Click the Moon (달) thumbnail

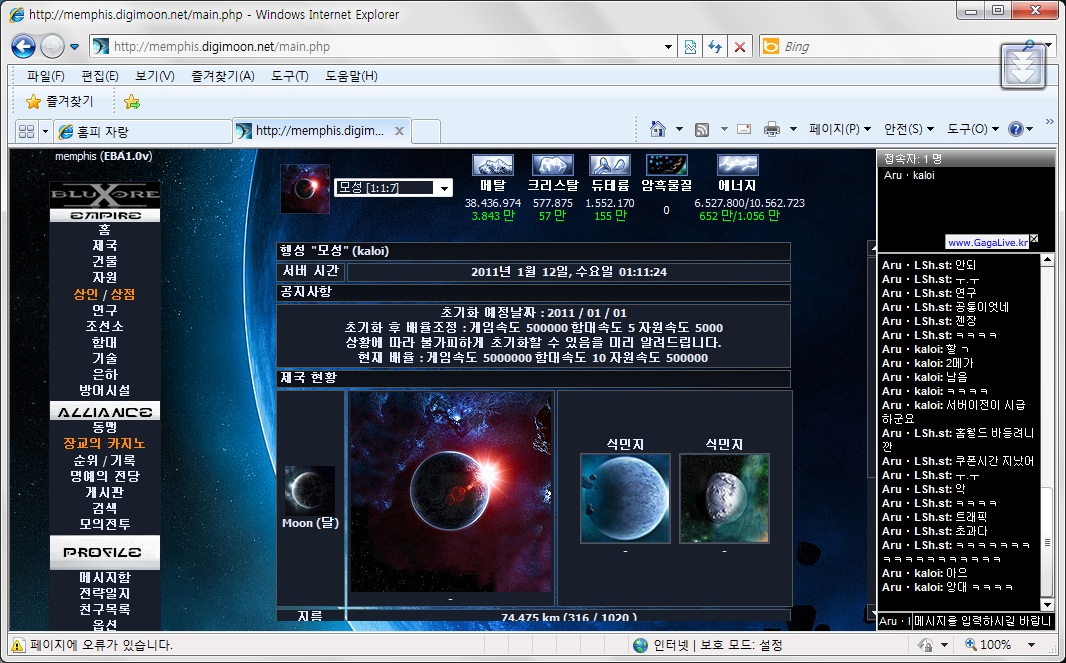pos(309,490)
